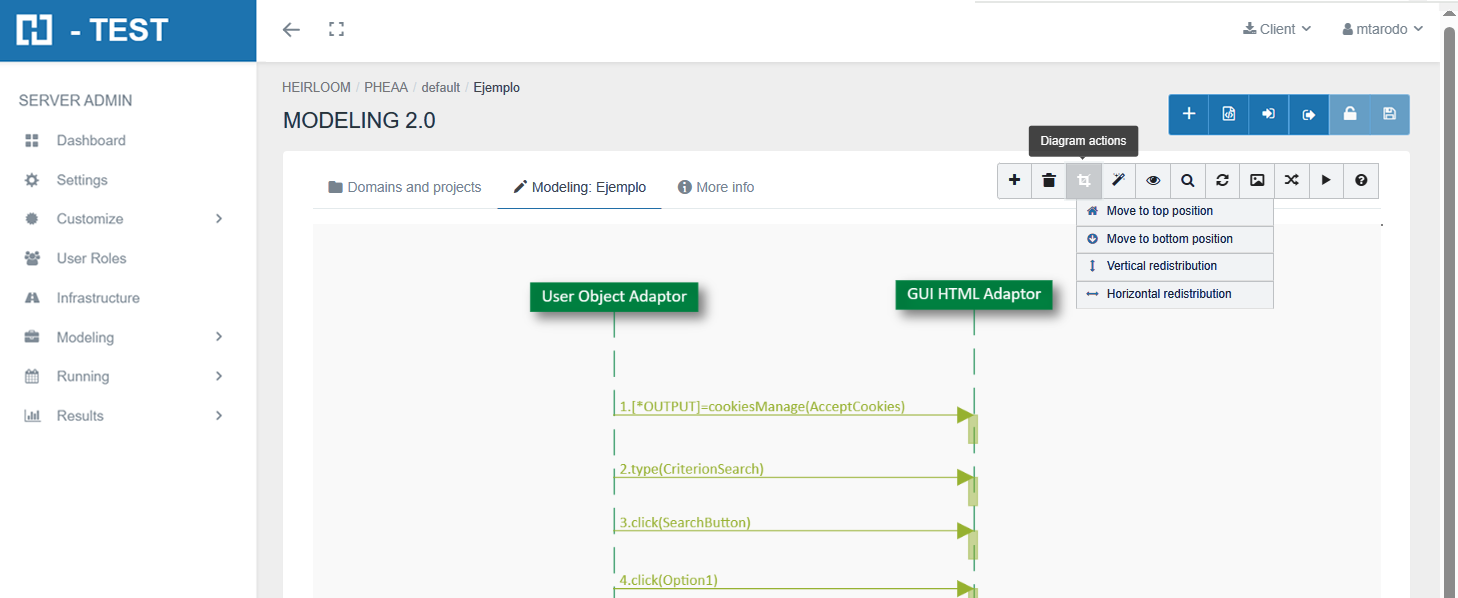Click the blue save floppy disk button
The height and width of the screenshot is (598, 1458).
(1389, 115)
